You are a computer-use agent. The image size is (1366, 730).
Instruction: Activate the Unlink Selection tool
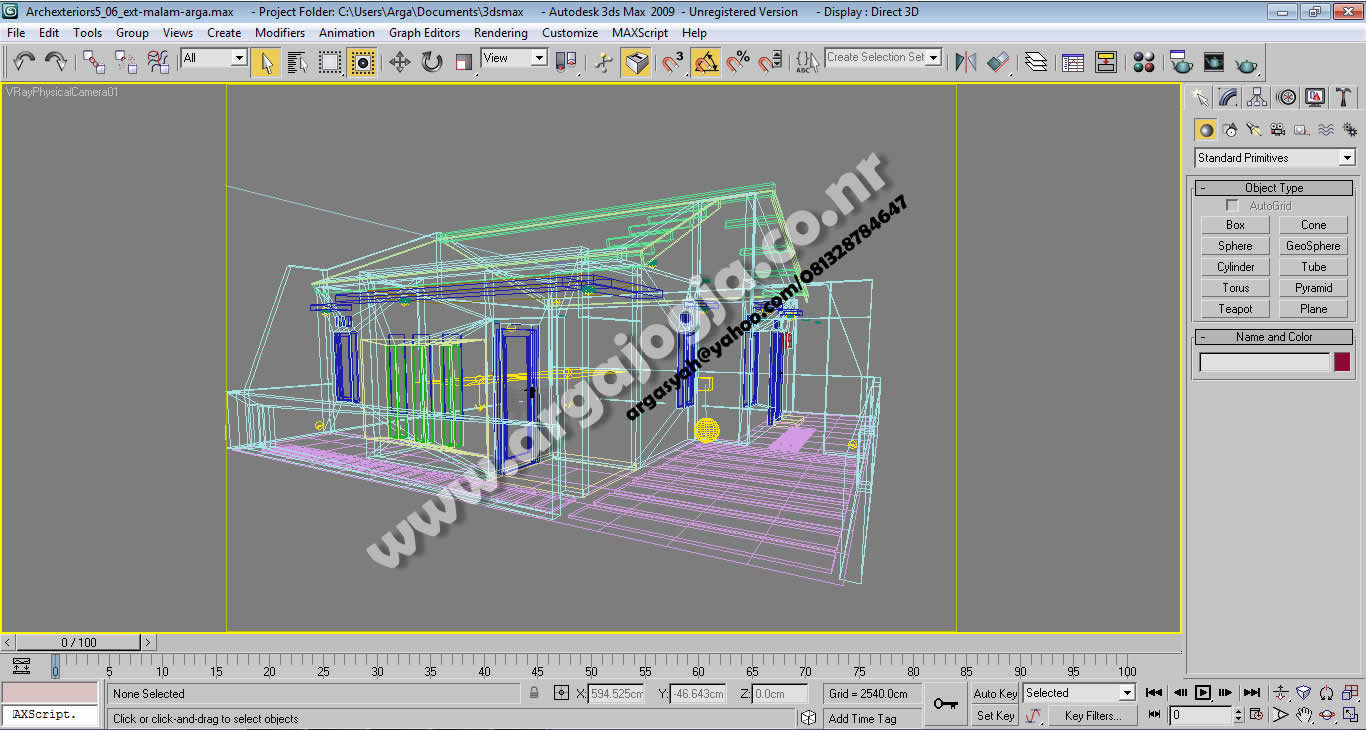(x=126, y=62)
